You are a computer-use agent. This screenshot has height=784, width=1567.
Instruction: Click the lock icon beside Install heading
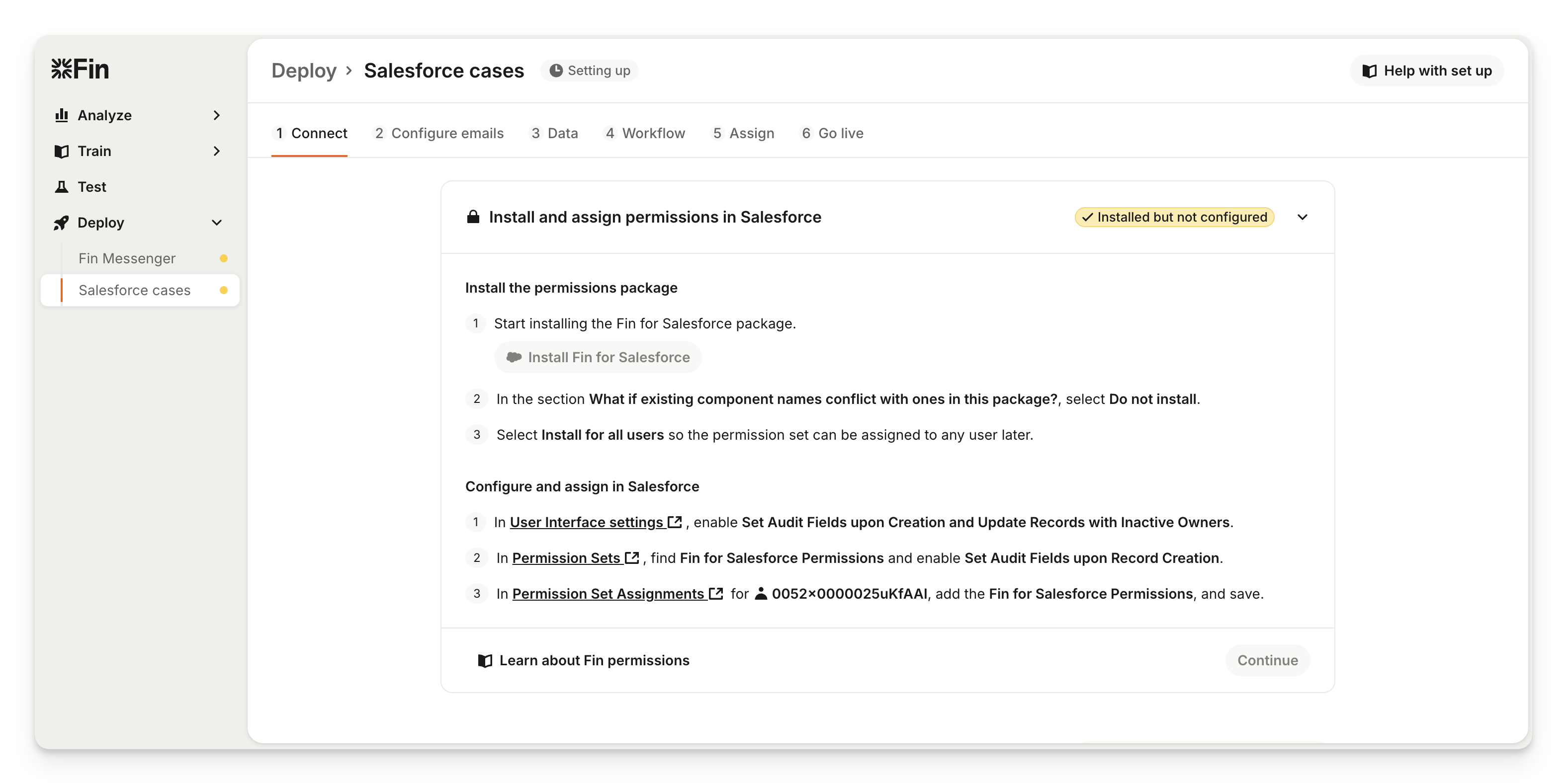[473, 217]
